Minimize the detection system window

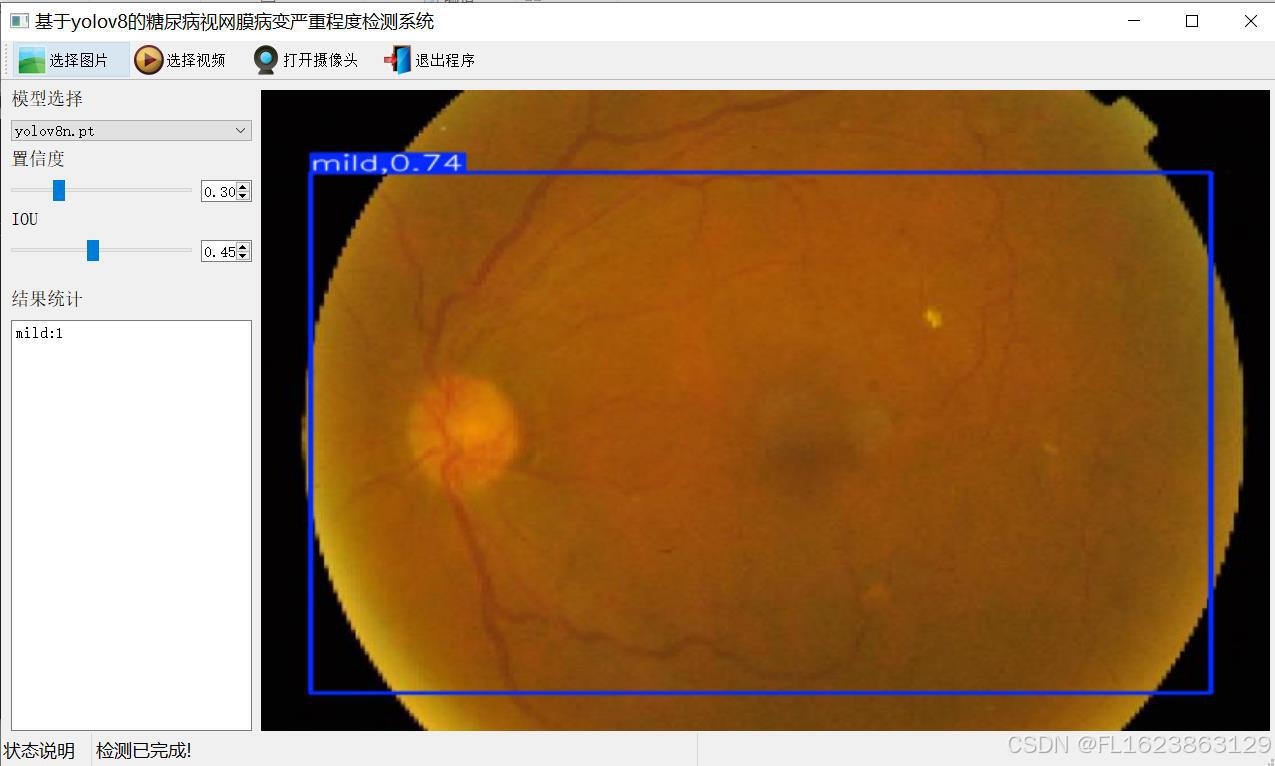[1133, 21]
